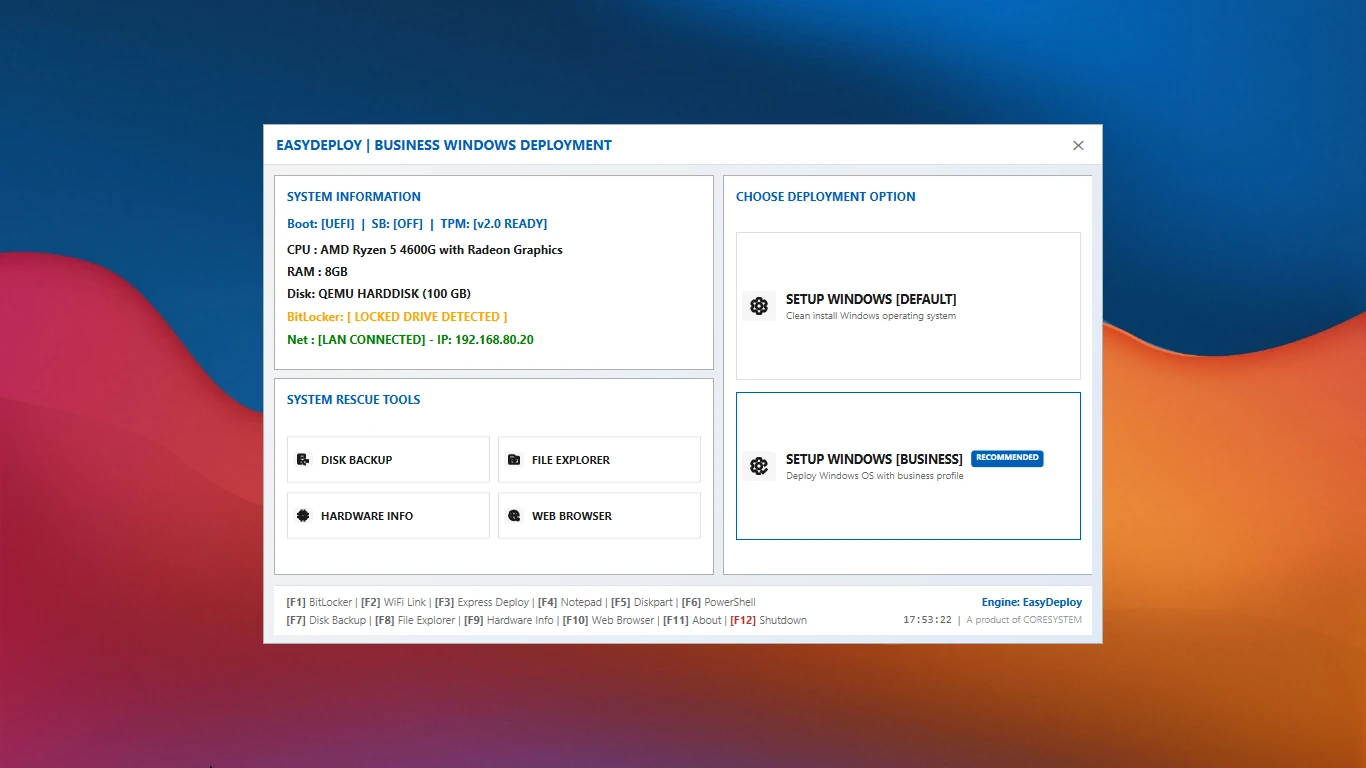This screenshot has height=768, width=1366.
Task: Click the RECOMMENDED badge
Action: 1007,458
